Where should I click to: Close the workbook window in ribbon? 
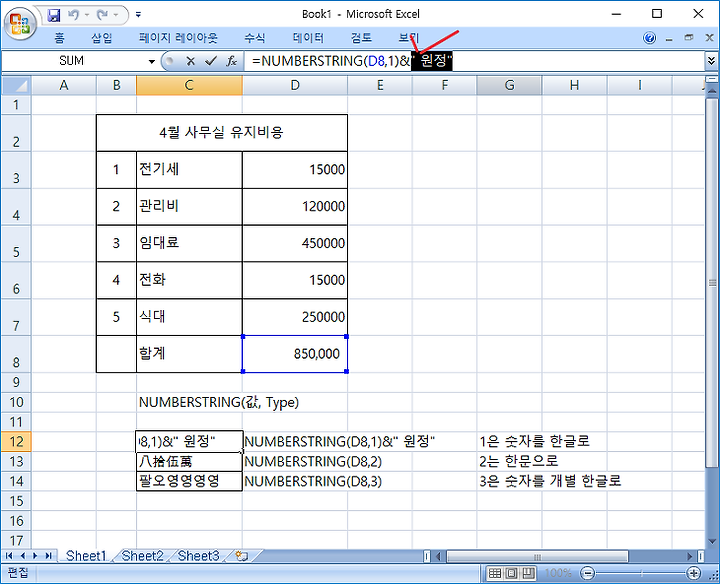(x=709, y=38)
